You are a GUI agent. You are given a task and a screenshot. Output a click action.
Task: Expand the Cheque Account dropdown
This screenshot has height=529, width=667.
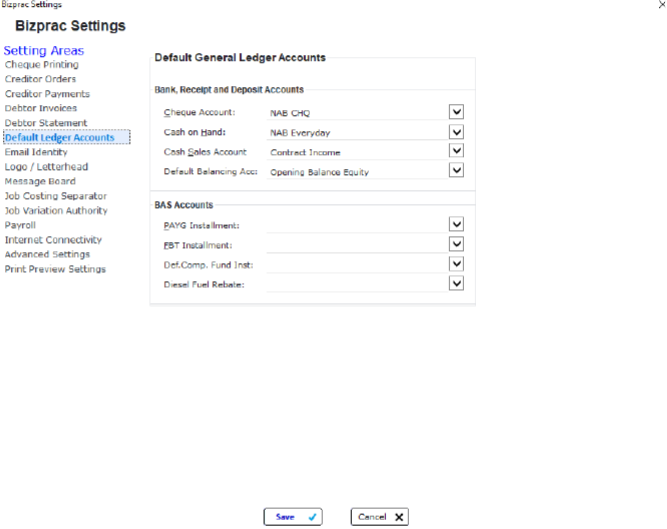point(456,112)
